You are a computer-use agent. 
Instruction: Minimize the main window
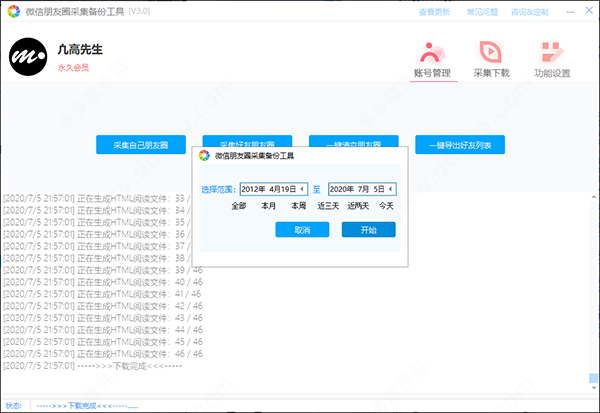pyautogui.click(x=570, y=12)
